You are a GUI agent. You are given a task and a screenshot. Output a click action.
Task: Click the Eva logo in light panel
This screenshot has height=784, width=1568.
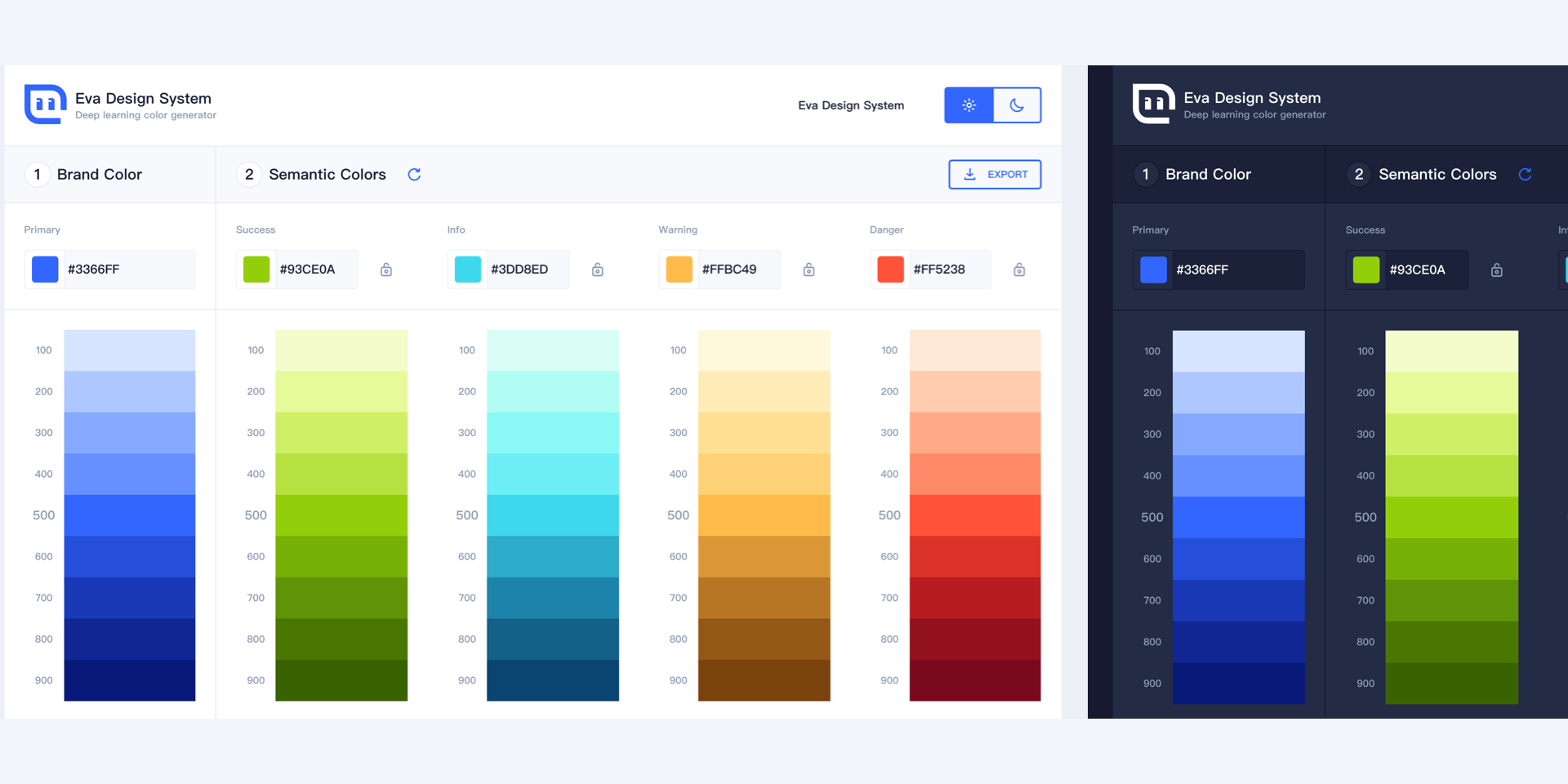pyautogui.click(x=45, y=105)
